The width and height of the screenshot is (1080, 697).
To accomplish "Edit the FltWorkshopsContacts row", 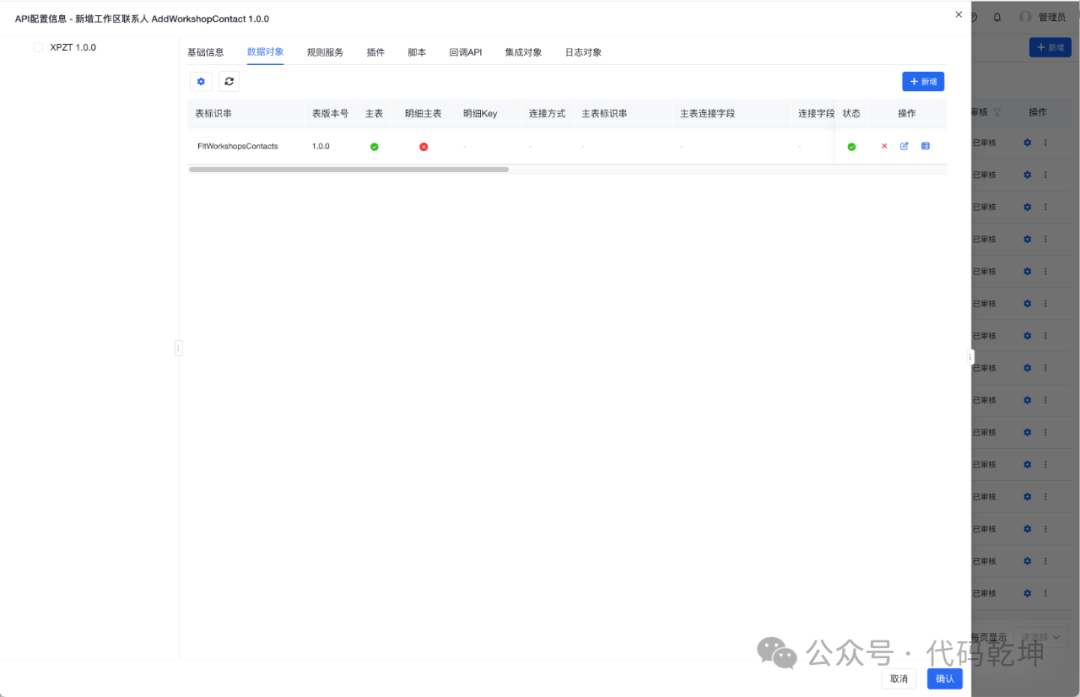I will [904, 146].
